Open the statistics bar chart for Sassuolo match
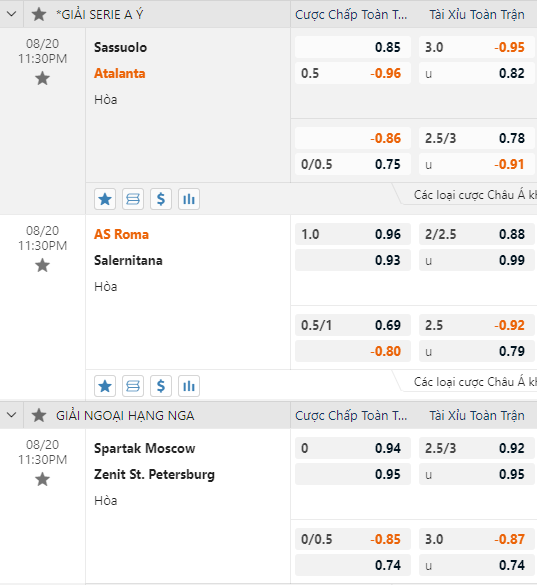 (189, 199)
